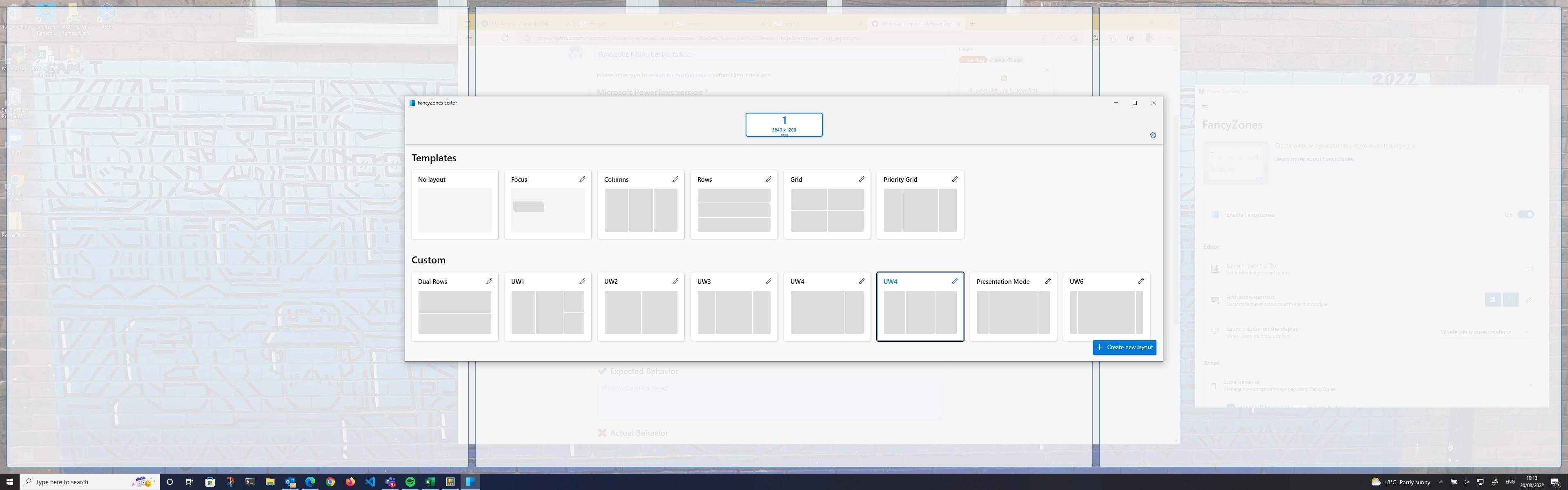The width and height of the screenshot is (1568, 490).
Task: Edit the Grid template layout
Action: coord(862,179)
